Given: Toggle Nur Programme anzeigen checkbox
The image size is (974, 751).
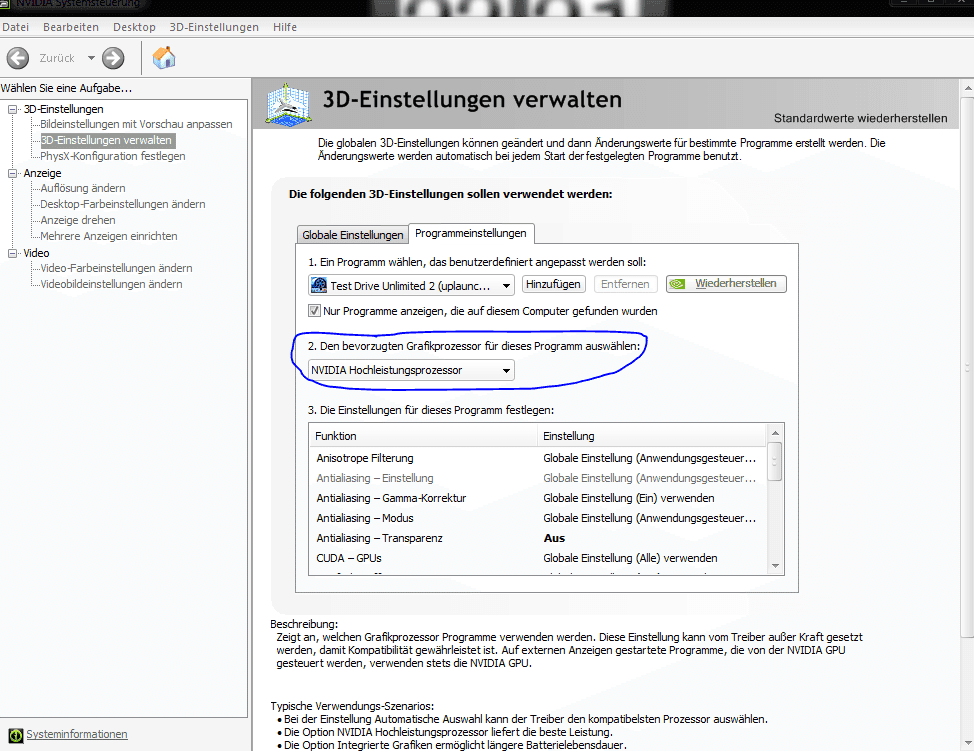Looking at the screenshot, I should click(x=315, y=311).
